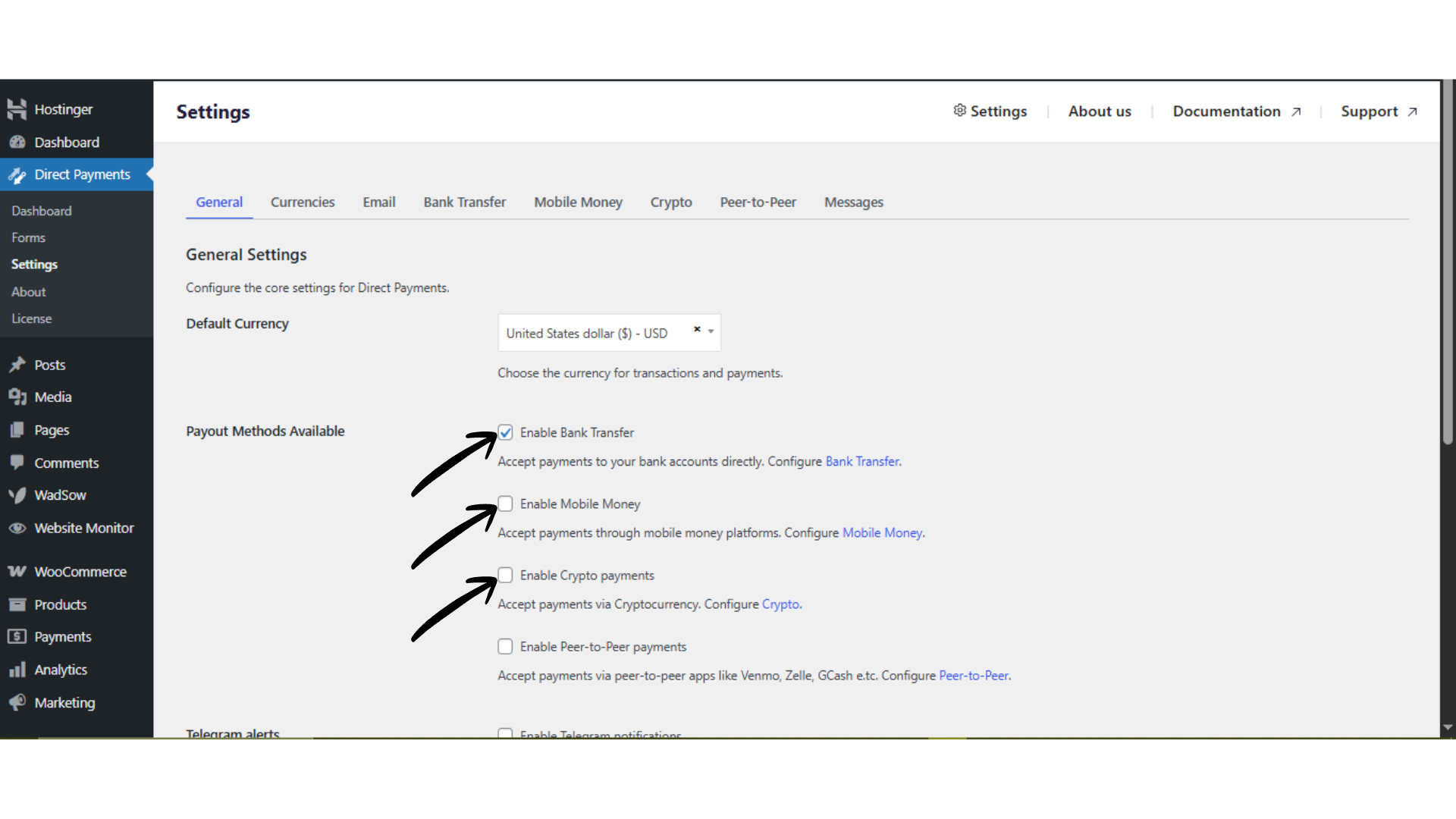Click the Marketing megaphone icon
This screenshot has height=819, width=1456.
coord(17,703)
